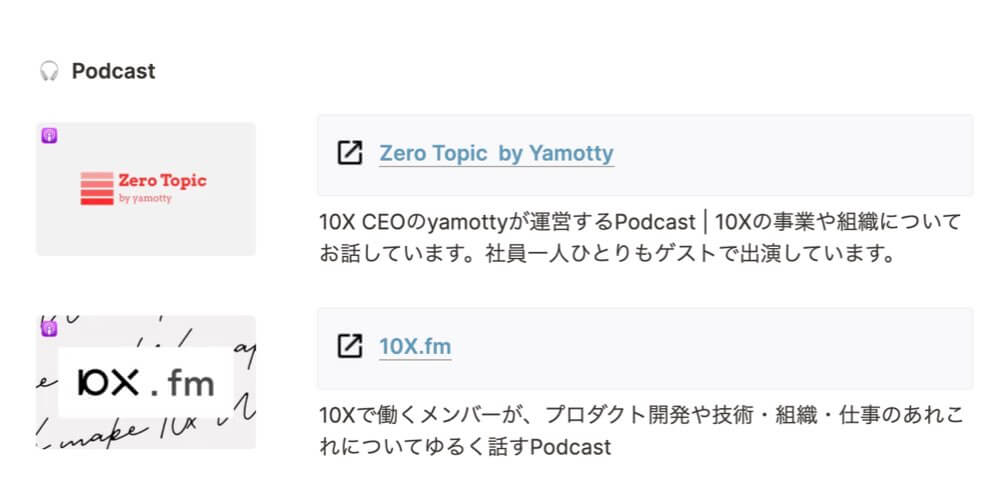The image size is (1000, 500).
Task: Click the purple podcast badge on Zero Topic thumbnail
Action: pos(50,135)
